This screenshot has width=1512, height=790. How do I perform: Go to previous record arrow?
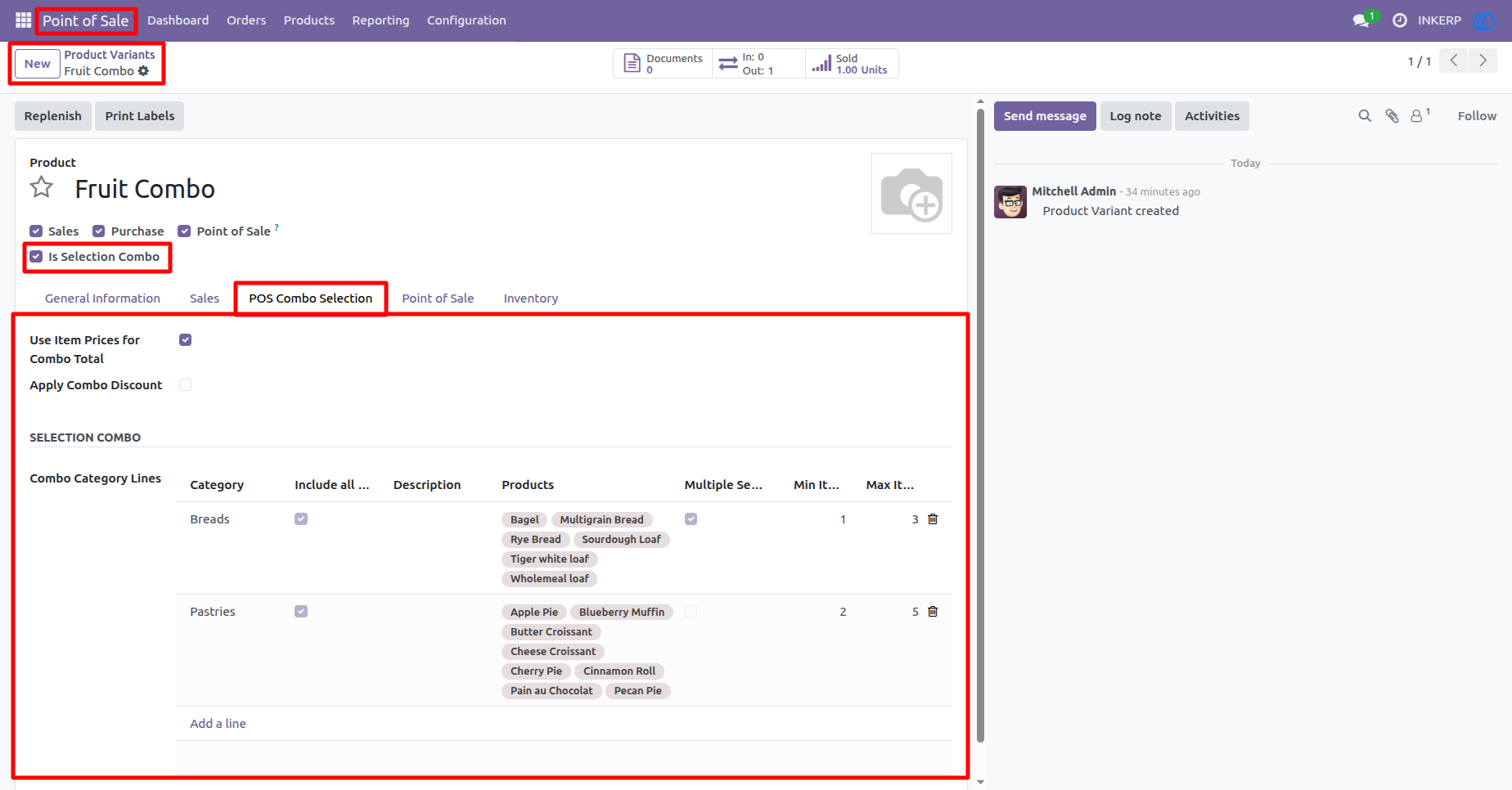1454,61
